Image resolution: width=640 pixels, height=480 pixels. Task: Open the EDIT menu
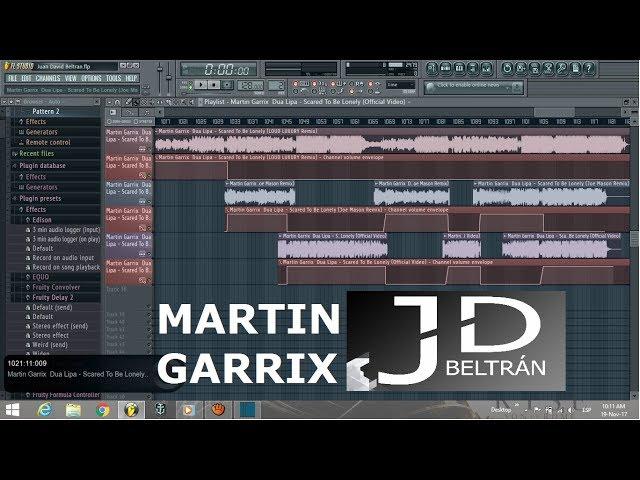point(26,78)
